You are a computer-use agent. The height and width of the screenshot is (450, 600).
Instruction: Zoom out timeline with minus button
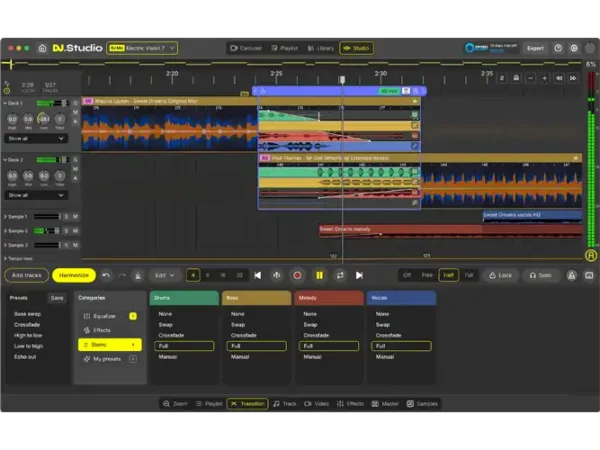tap(530, 78)
